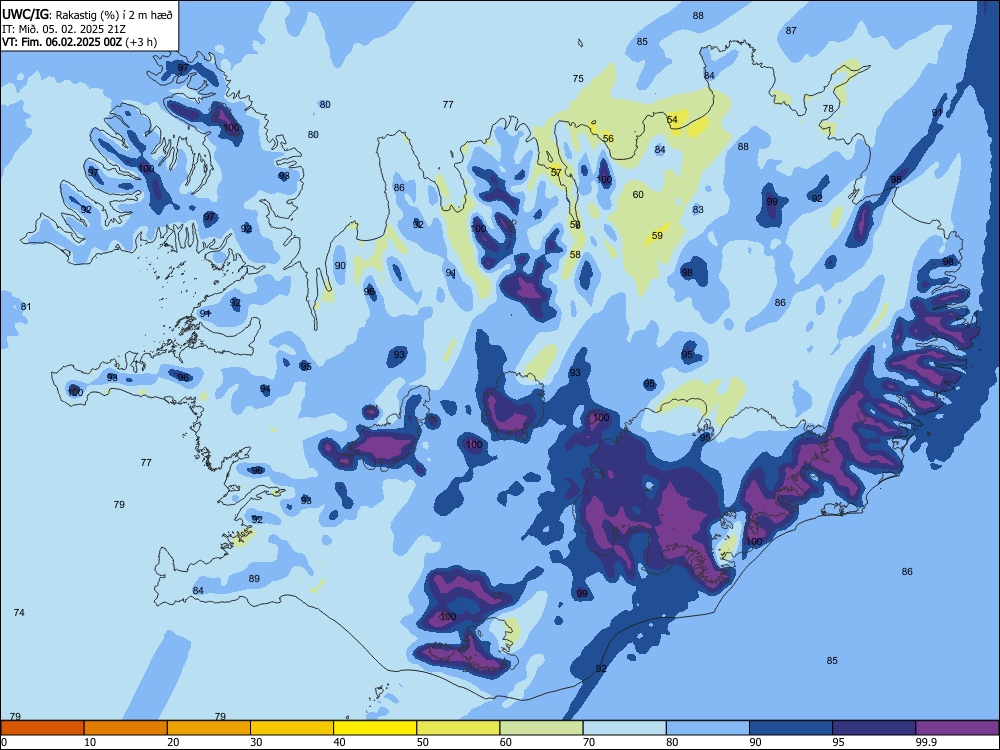Click the 20–30 amber legend swatch
Screen dimensions: 1000x750
pyautogui.click(x=209, y=728)
